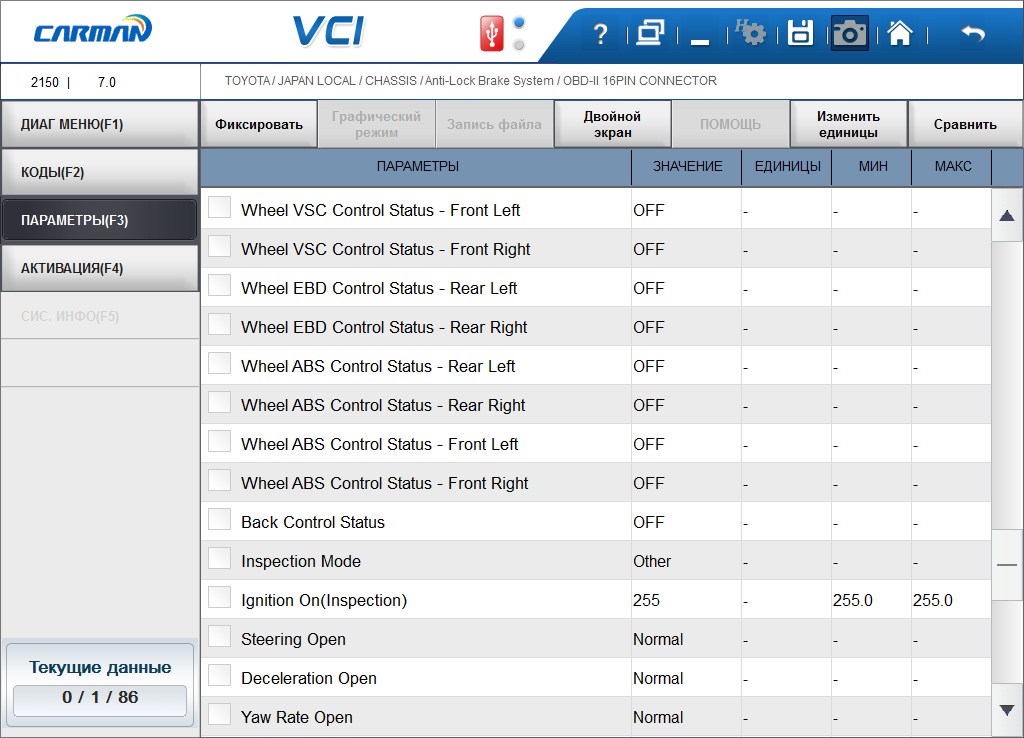Open КОДЫ(F2) section
The width and height of the screenshot is (1024, 738).
[x=99, y=172]
